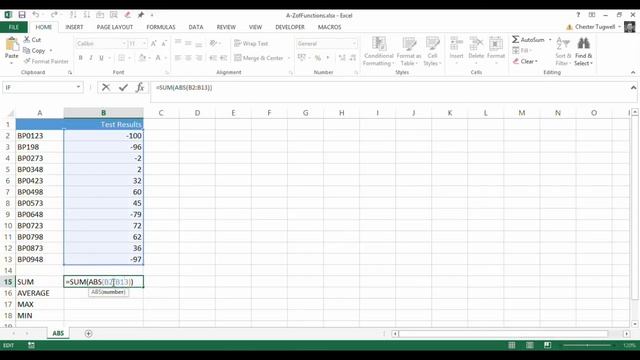
Task: Switch to Page Layout view icon
Action: tap(529, 345)
